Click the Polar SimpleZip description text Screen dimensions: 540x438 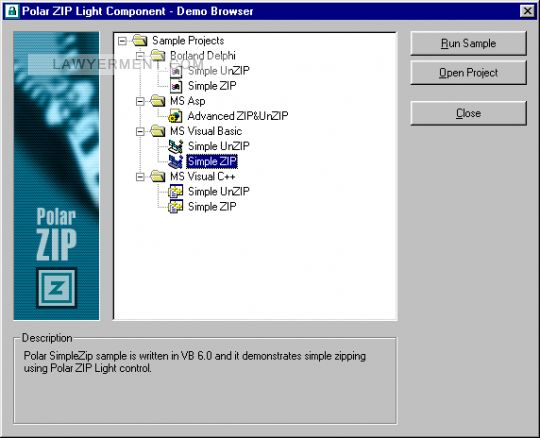(x=195, y=362)
